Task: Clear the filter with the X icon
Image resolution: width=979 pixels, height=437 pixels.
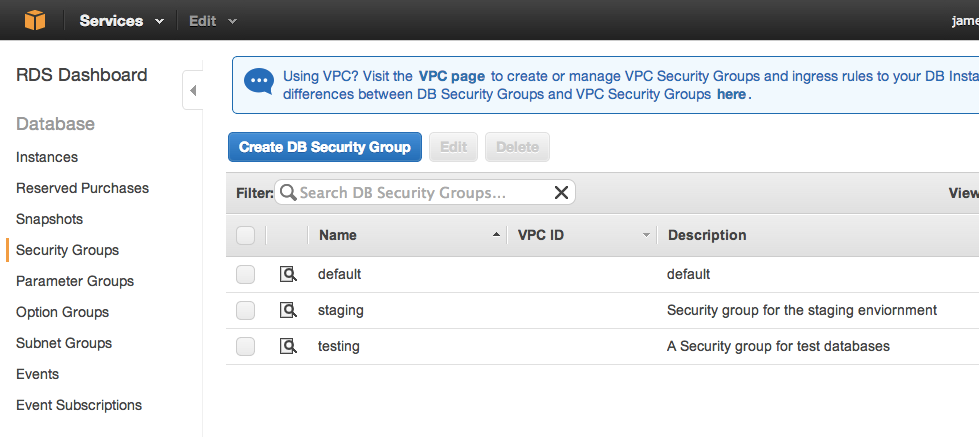Action: pyautogui.click(x=561, y=192)
